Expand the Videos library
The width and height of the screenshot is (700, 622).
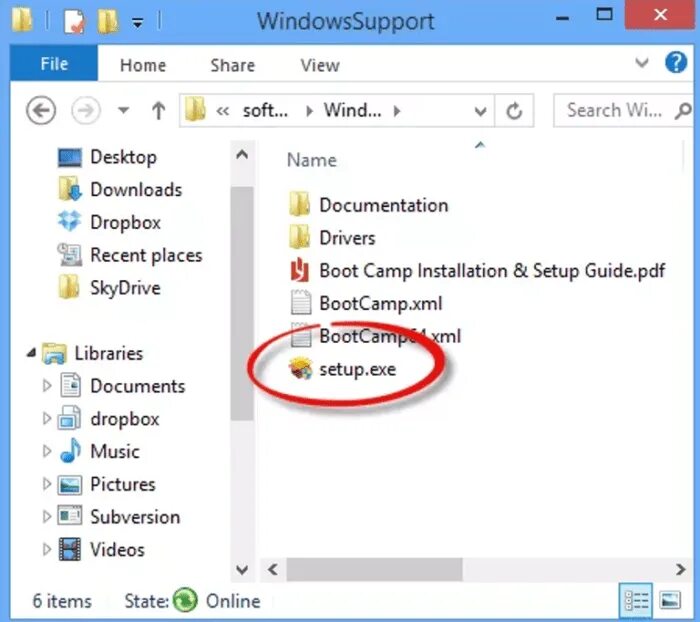coord(46,549)
